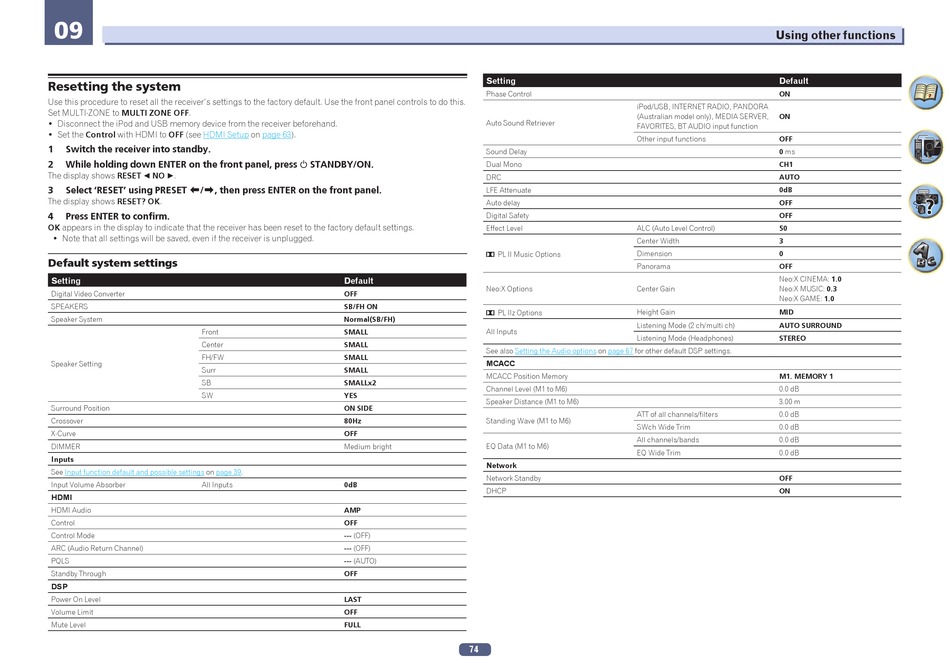Open the receiver connections icon
The width and height of the screenshot is (950, 672).
pos(926,147)
